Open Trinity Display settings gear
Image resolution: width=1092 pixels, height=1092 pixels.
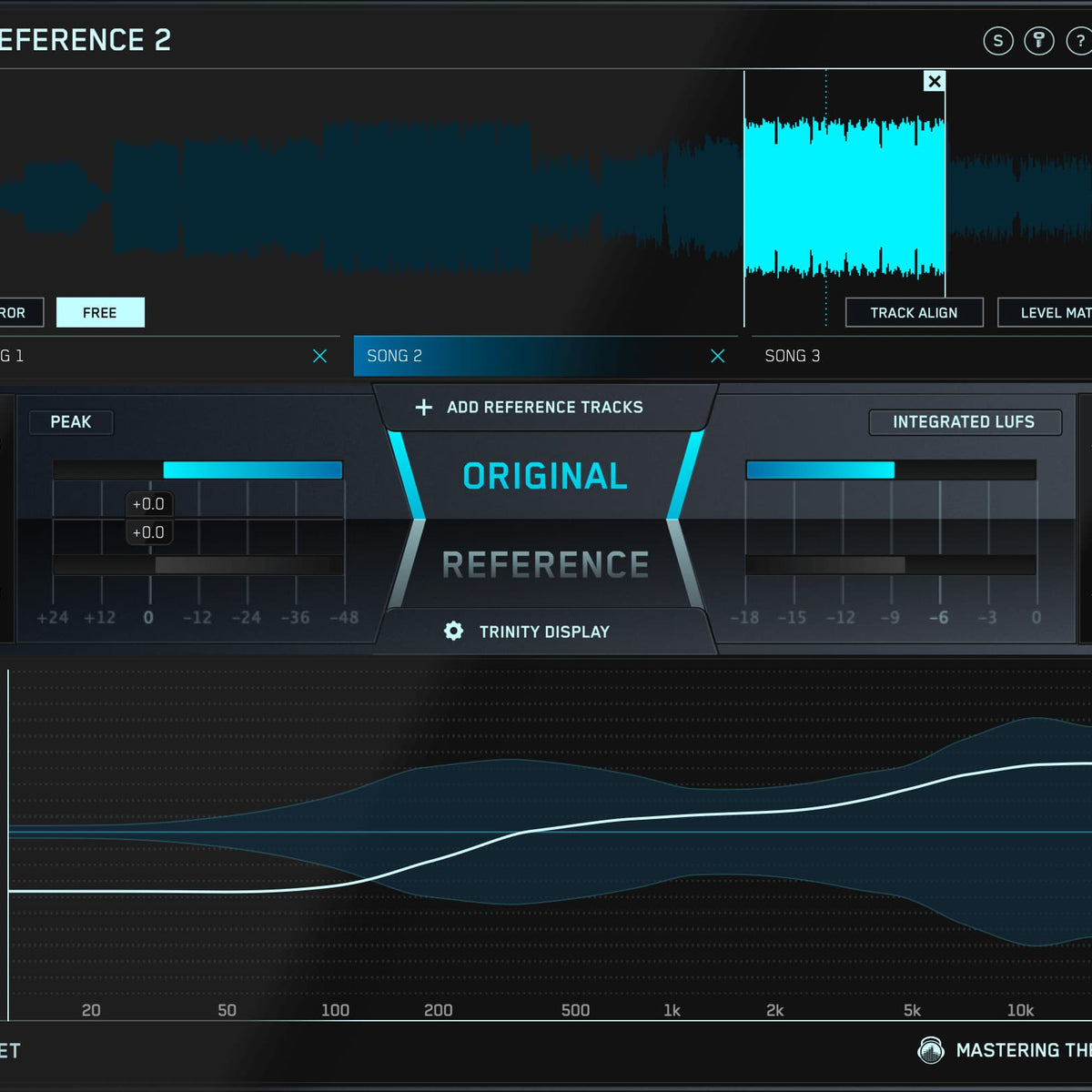453,632
